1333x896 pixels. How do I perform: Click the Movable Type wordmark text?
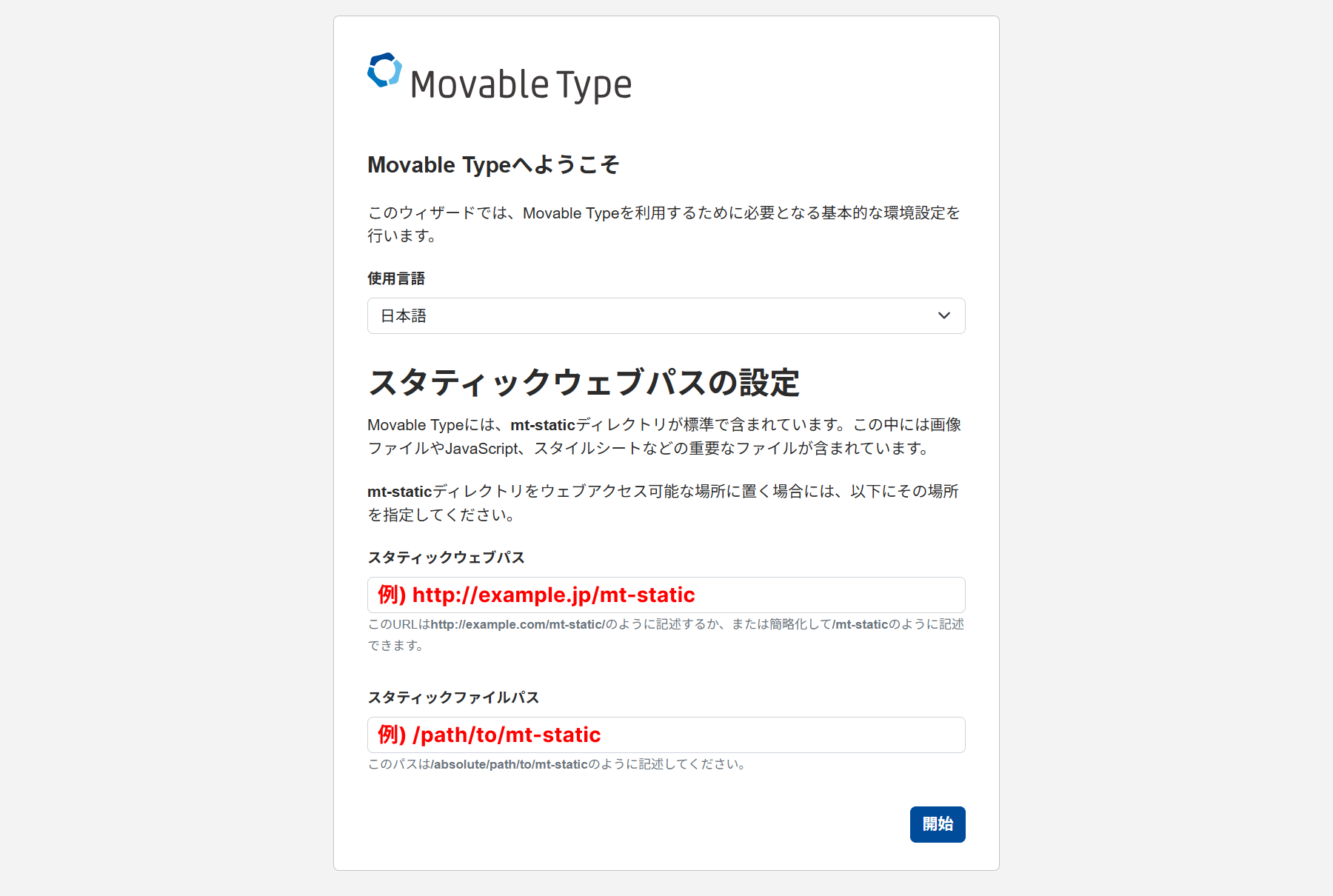coord(521,84)
